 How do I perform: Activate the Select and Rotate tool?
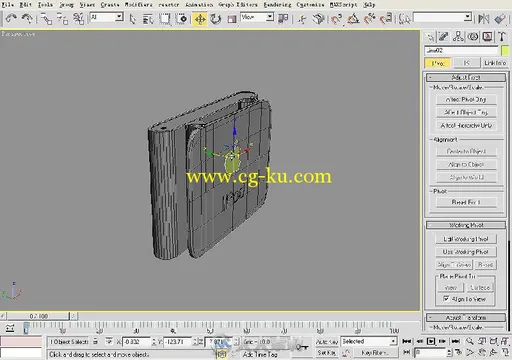click(216, 19)
